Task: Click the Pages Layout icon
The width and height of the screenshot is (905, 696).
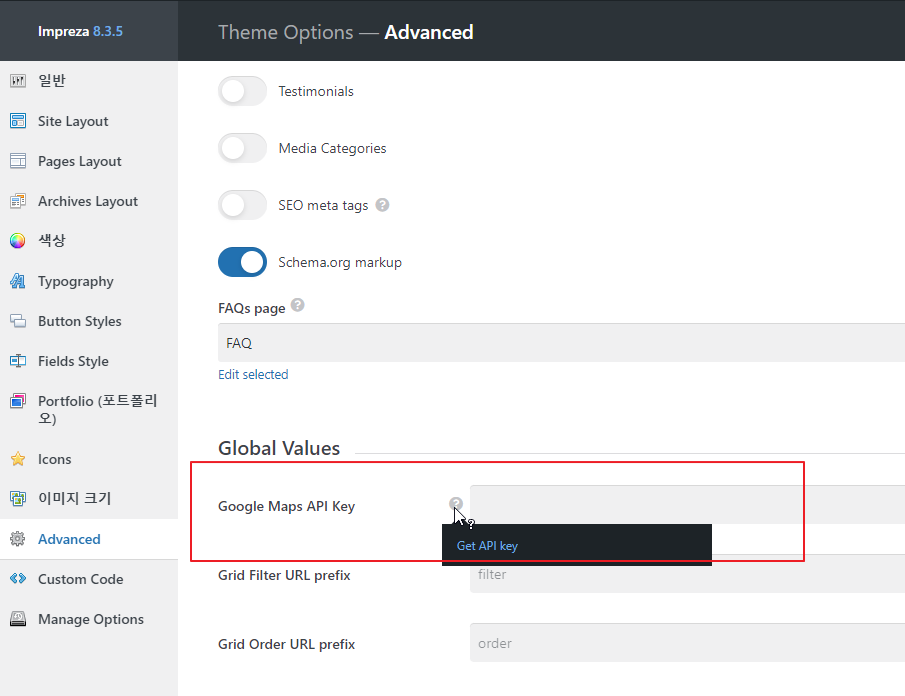Action: point(18,161)
